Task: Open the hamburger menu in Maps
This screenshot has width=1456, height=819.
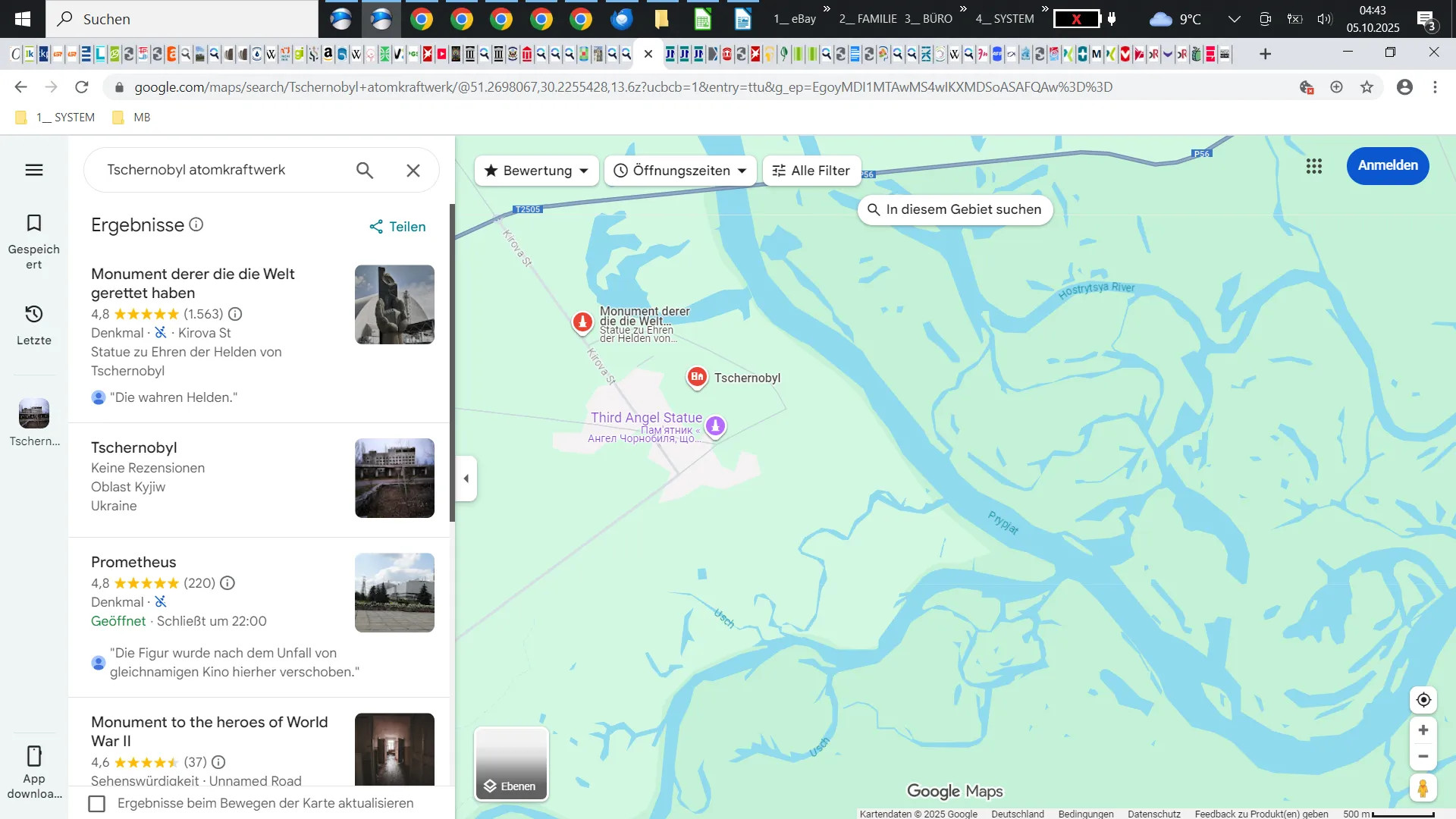Action: 34,170
